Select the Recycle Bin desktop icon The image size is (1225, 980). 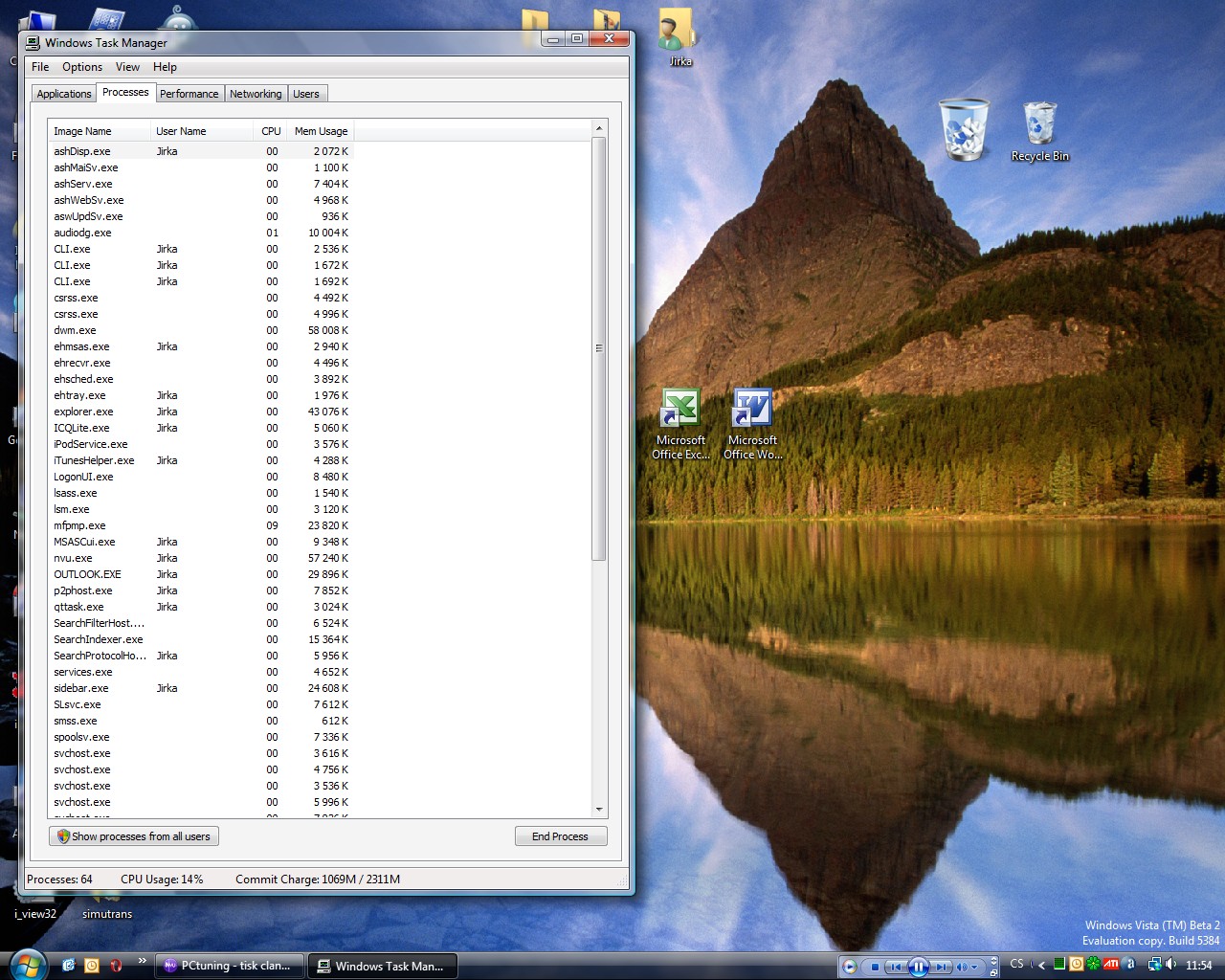(x=1040, y=132)
